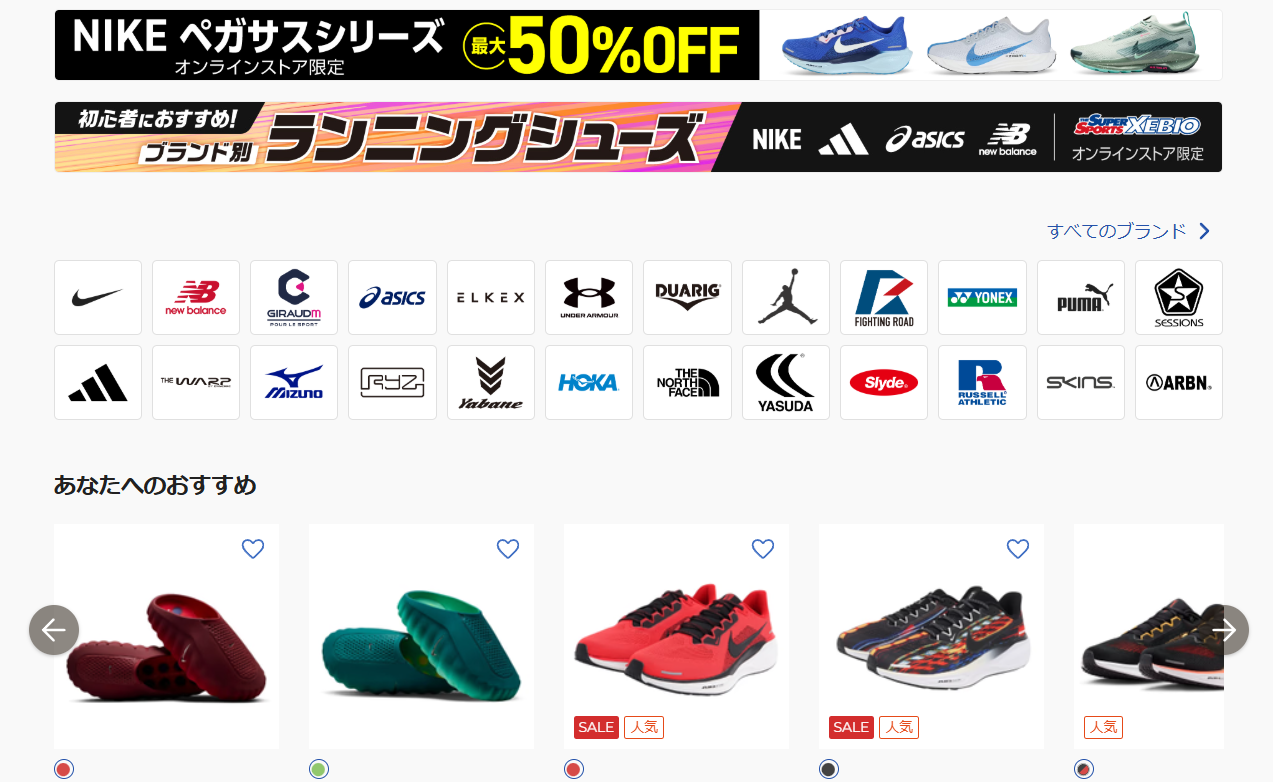Go back in carousel with left arrow
The height and width of the screenshot is (782, 1273).
tap(54, 630)
